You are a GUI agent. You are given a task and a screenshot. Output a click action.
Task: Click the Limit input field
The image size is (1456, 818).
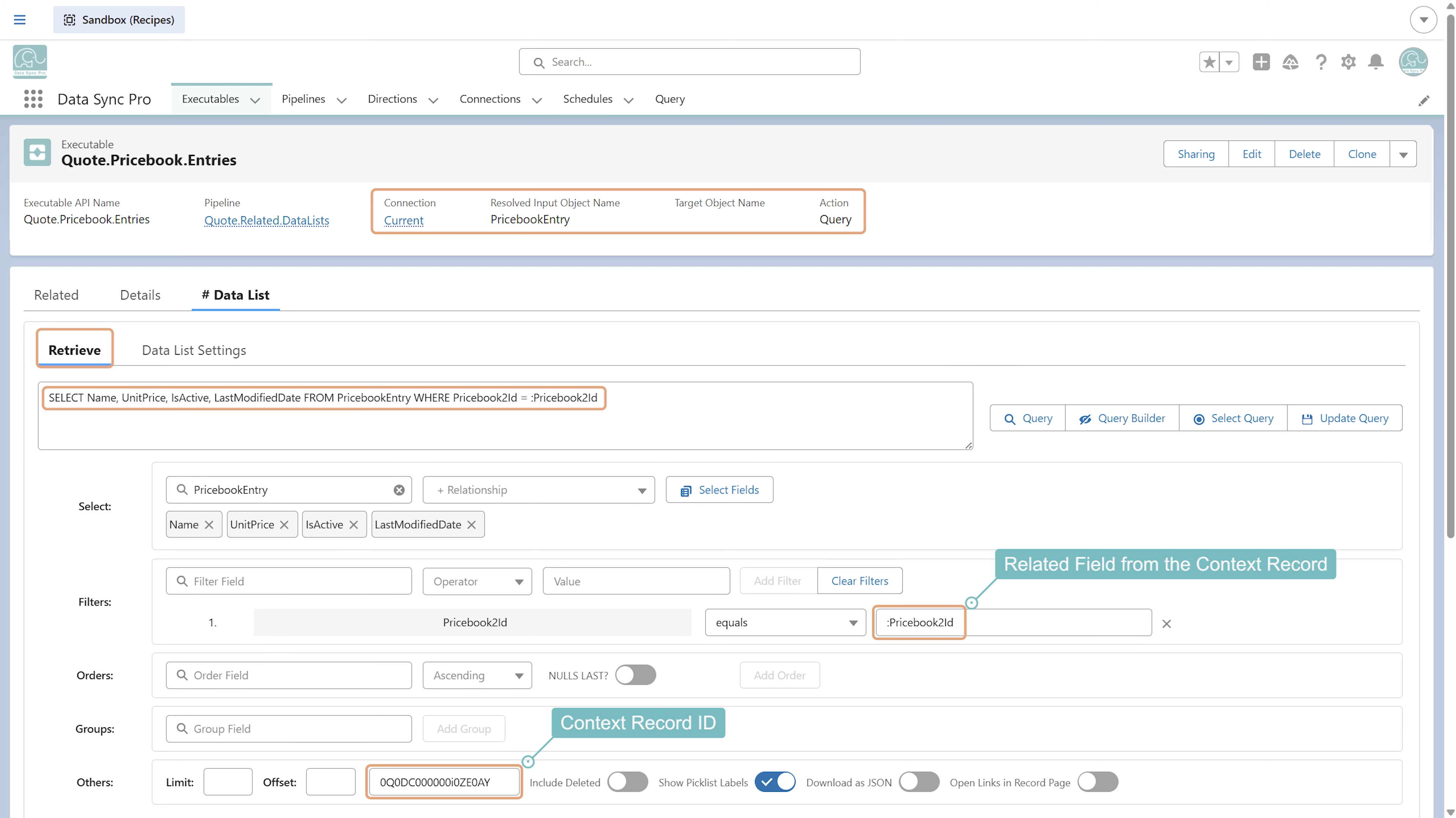(227, 782)
